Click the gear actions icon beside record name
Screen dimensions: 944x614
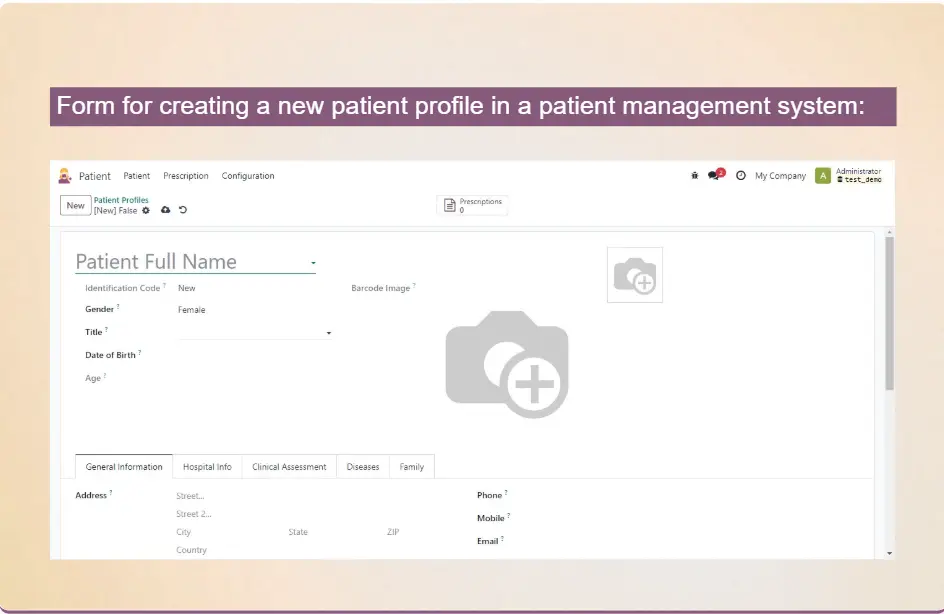click(146, 210)
